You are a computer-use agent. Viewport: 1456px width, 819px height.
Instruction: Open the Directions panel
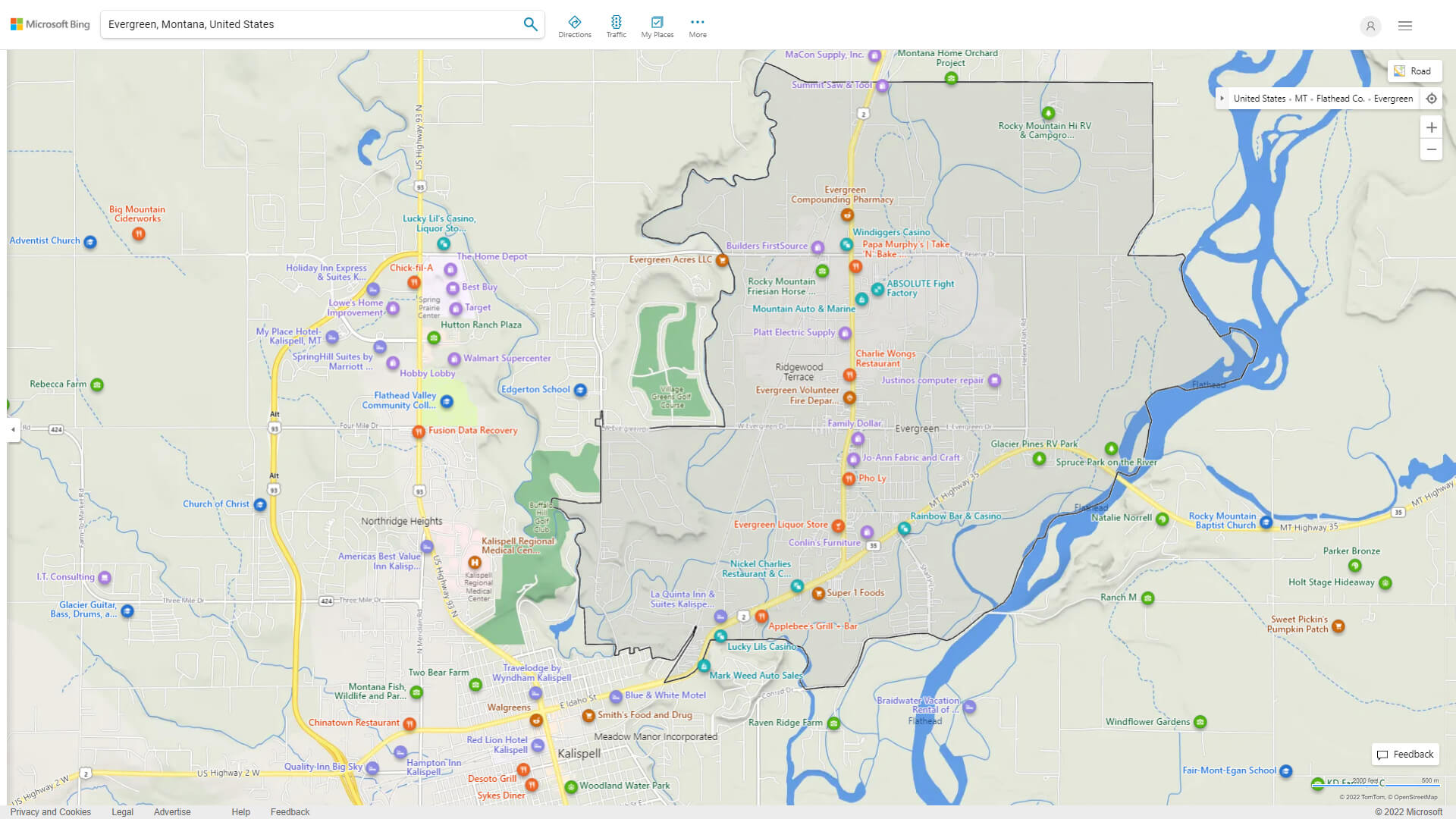click(x=575, y=26)
